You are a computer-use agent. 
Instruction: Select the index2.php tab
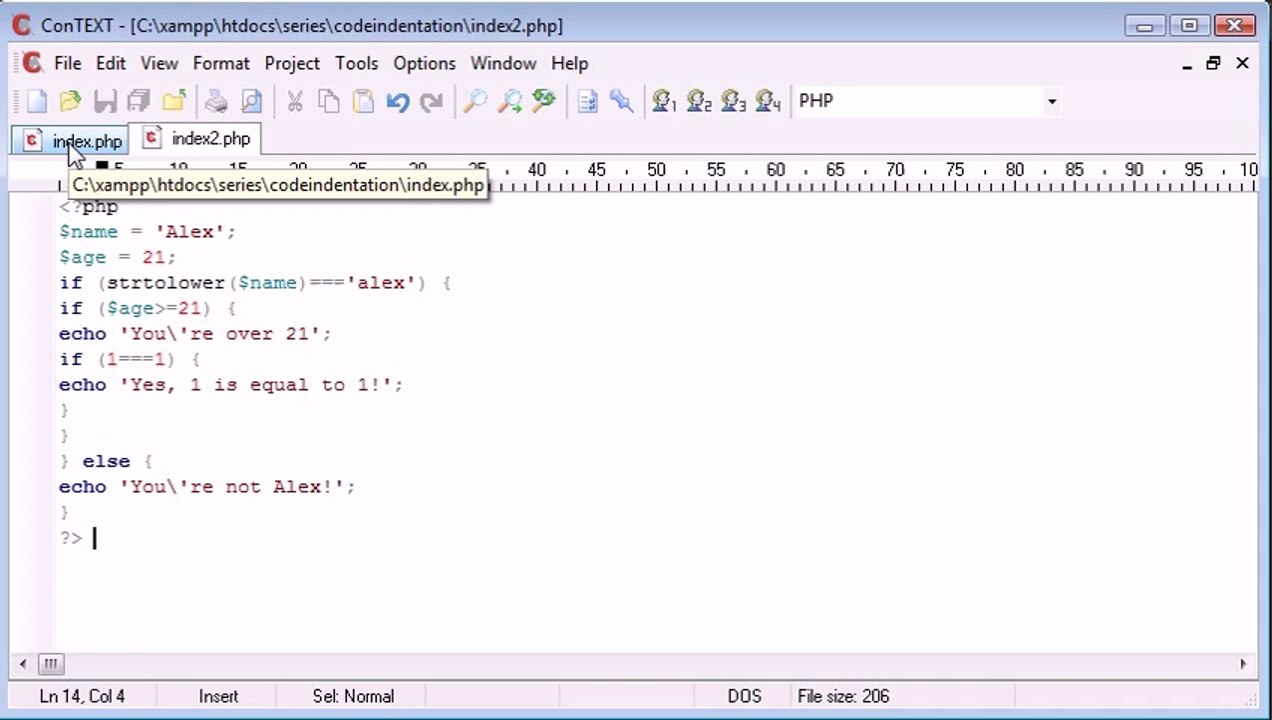[197, 139]
